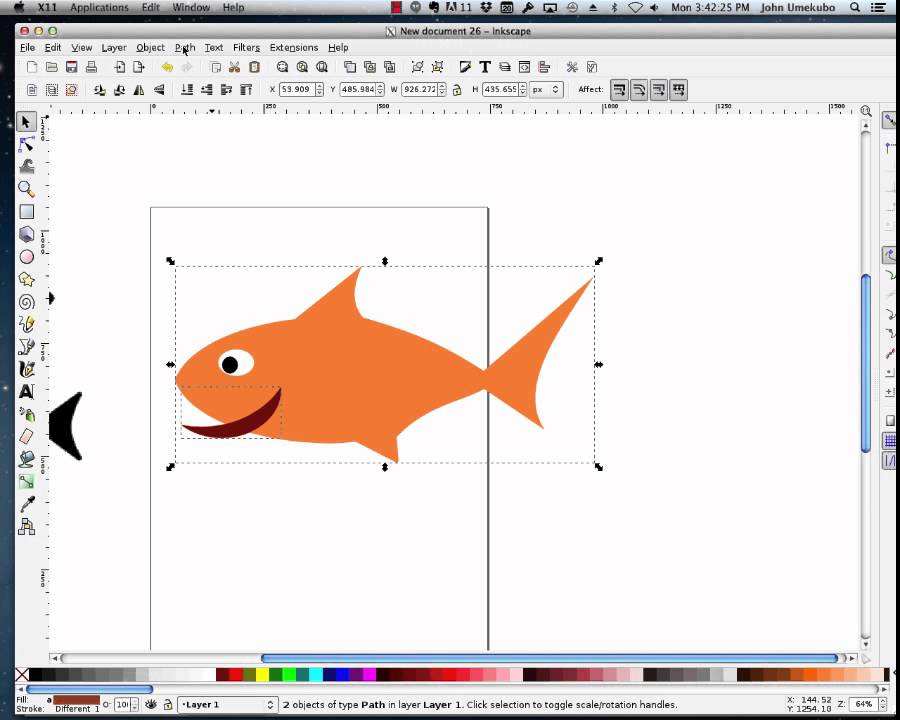Select the color Dropper tool
Viewport: 900px width, 720px height.
(x=27, y=504)
